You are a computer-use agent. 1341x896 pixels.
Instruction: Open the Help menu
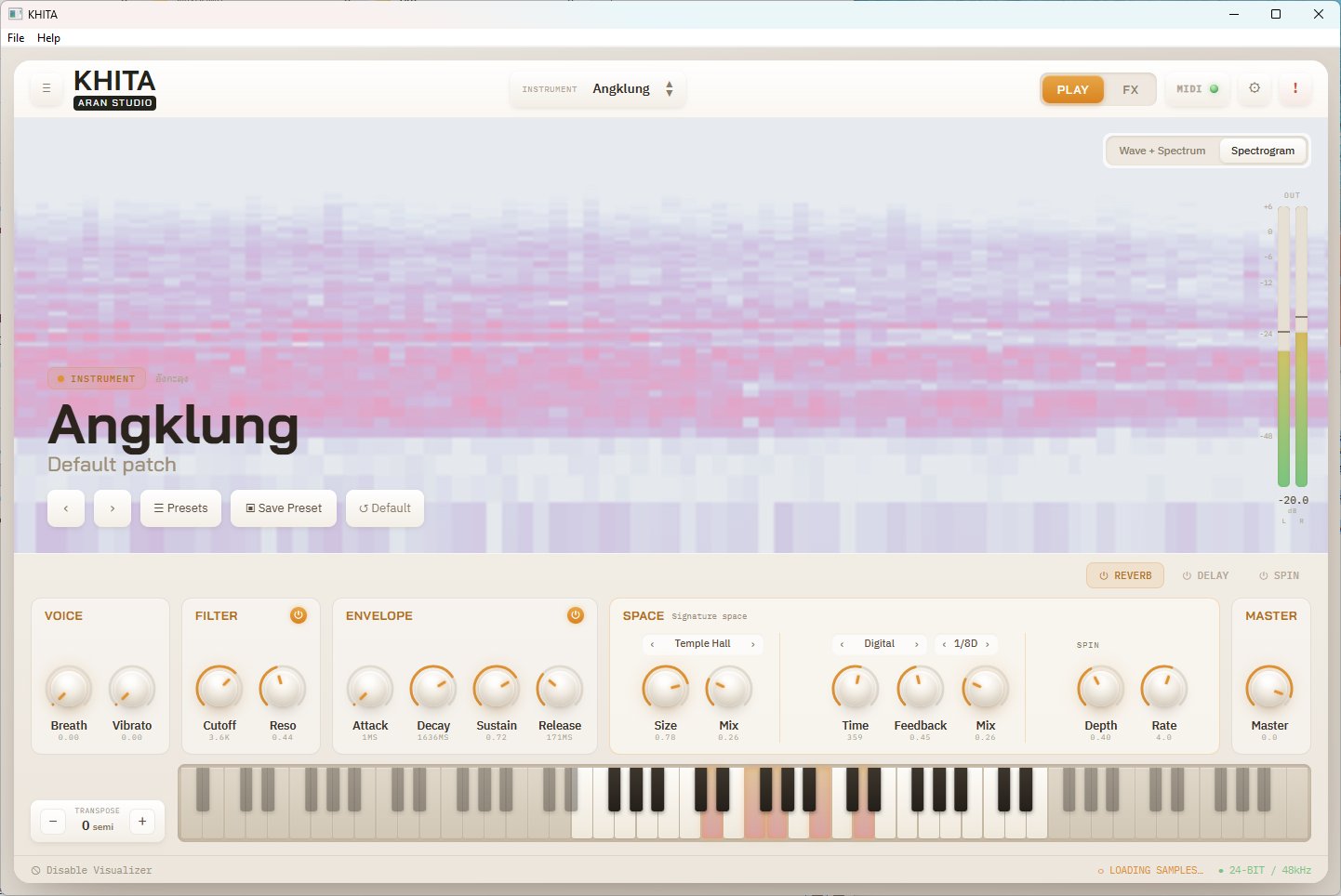point(48,38)
